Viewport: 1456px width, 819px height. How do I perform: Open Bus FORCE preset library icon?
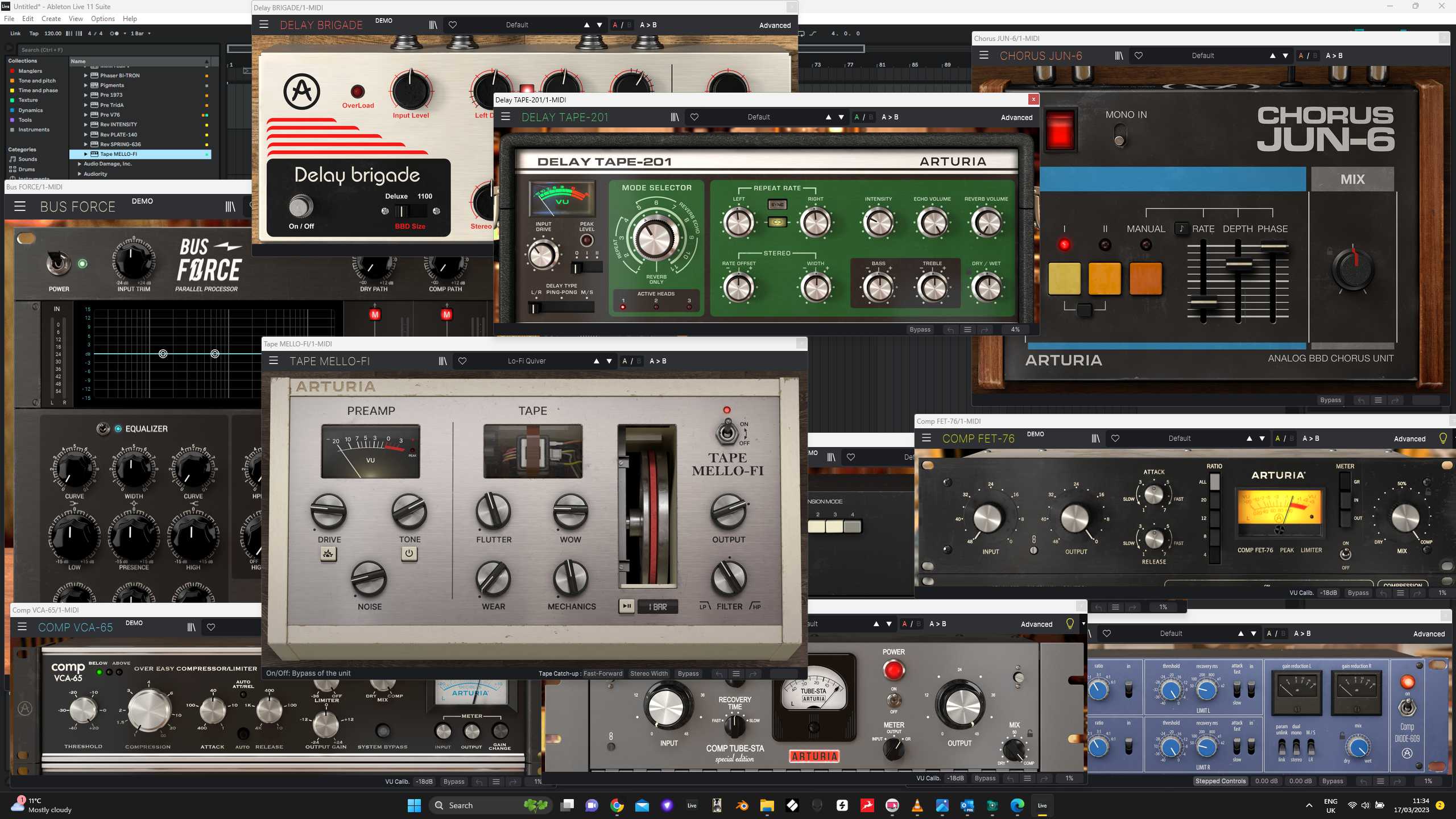tap(230, 206)
